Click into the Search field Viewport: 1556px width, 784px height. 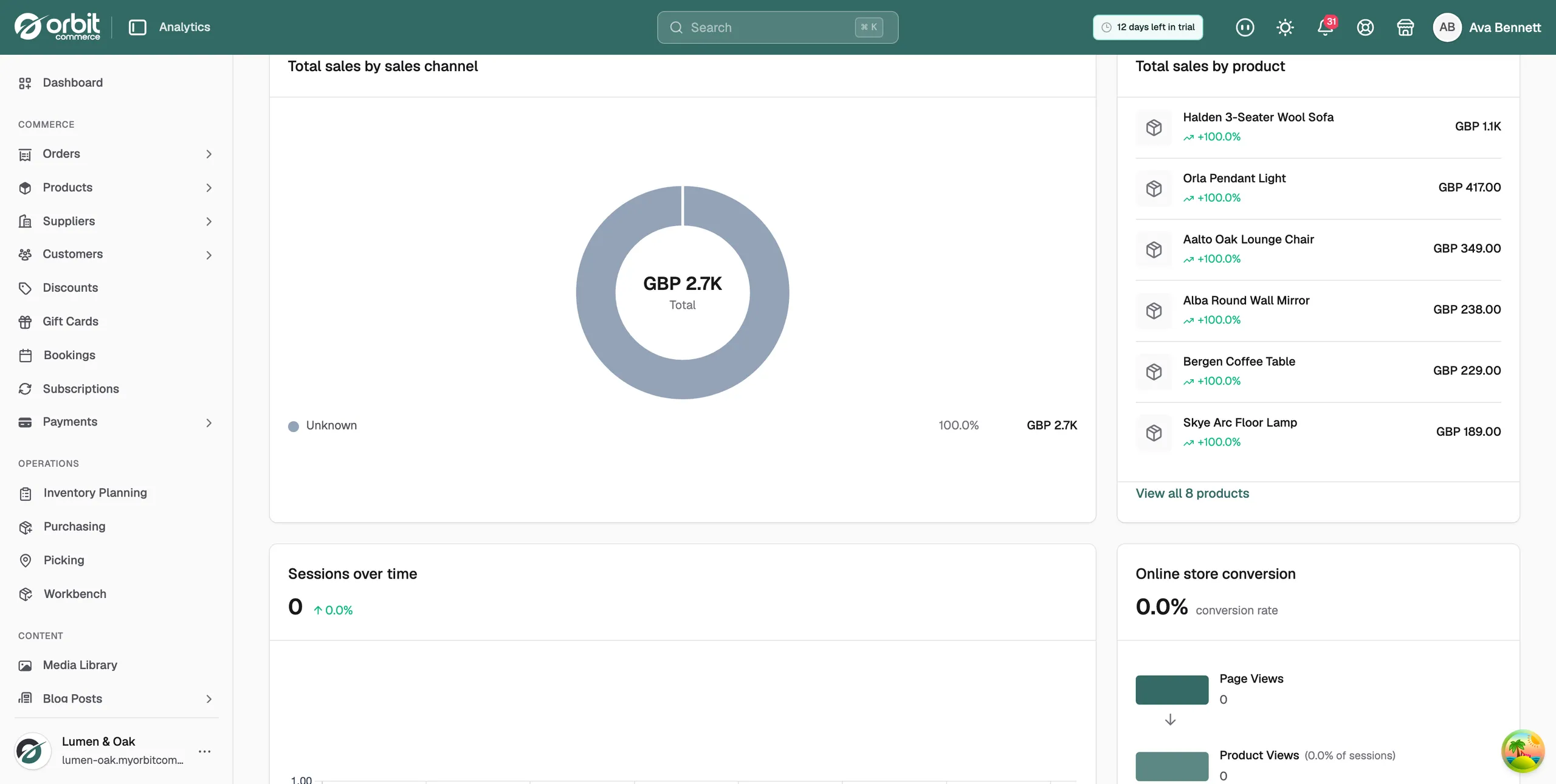(777, 27)
